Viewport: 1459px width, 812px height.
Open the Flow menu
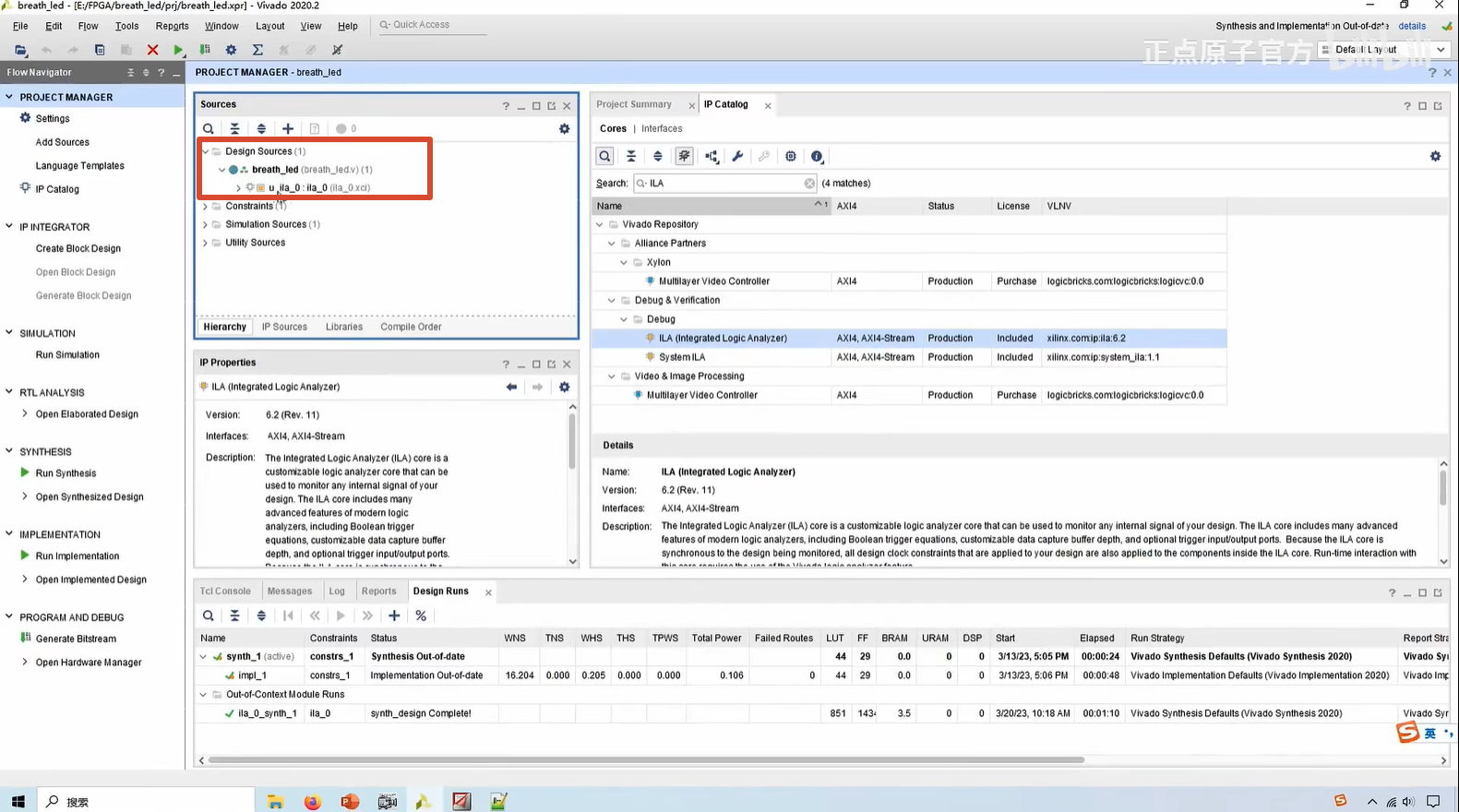(x=88, y=26)
